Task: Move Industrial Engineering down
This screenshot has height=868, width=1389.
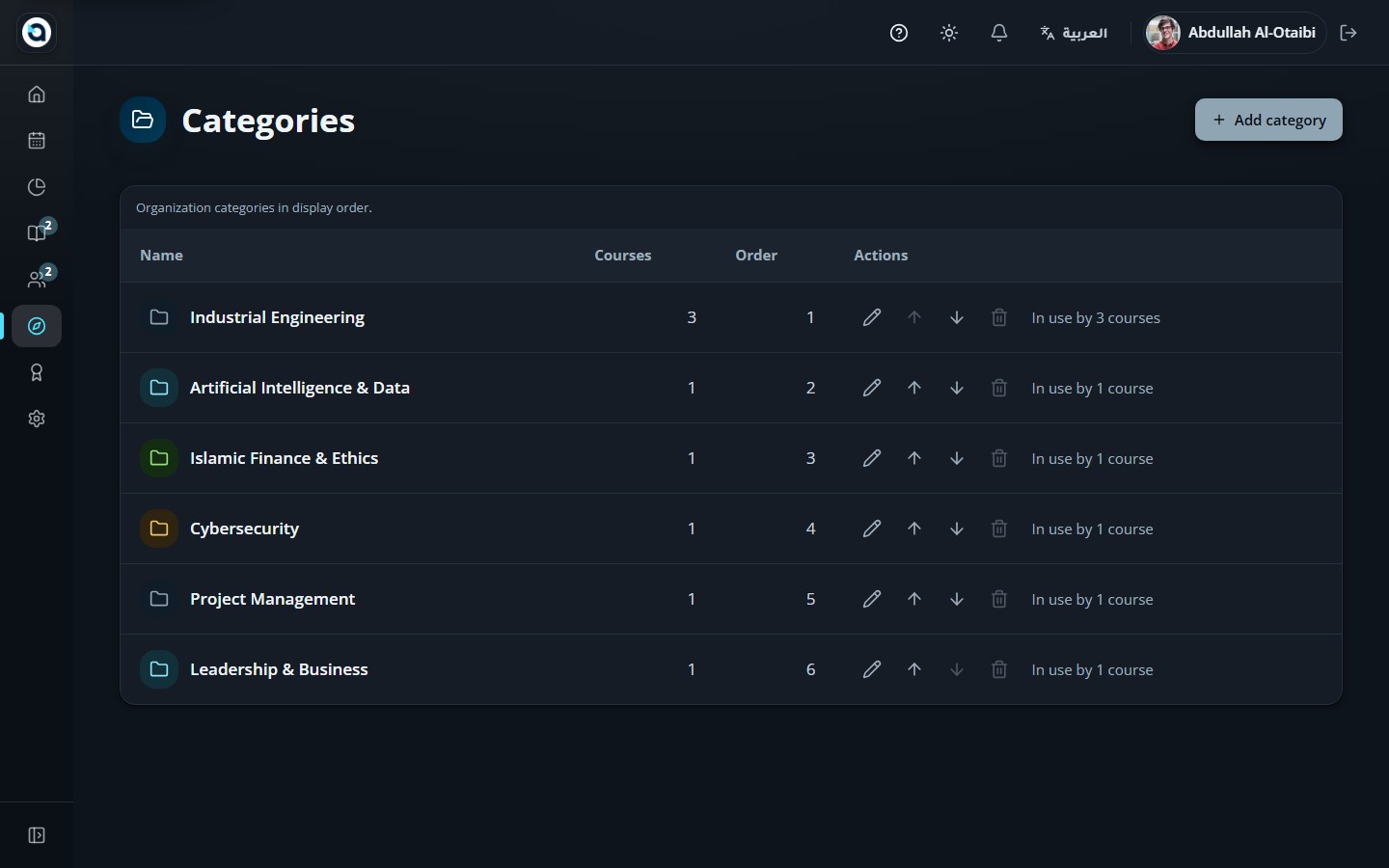Action: (957, 317)
